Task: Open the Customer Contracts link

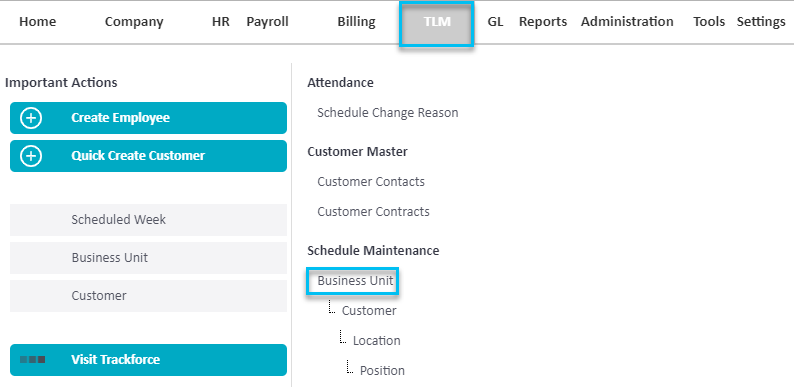Action: pos(373,211)
